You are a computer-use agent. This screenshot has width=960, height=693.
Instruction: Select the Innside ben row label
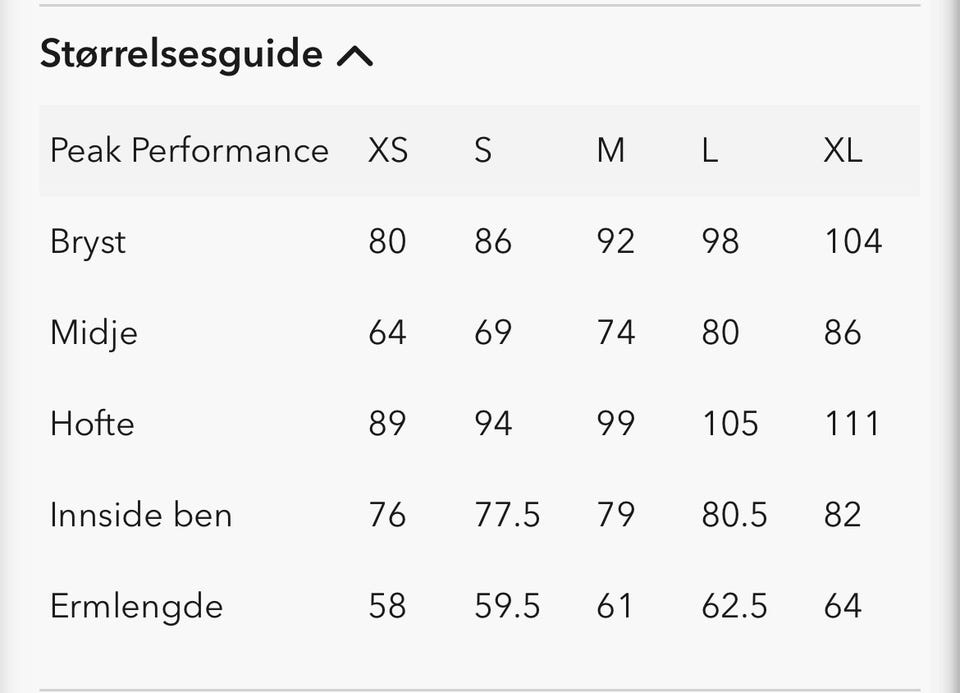pos(141,515)
